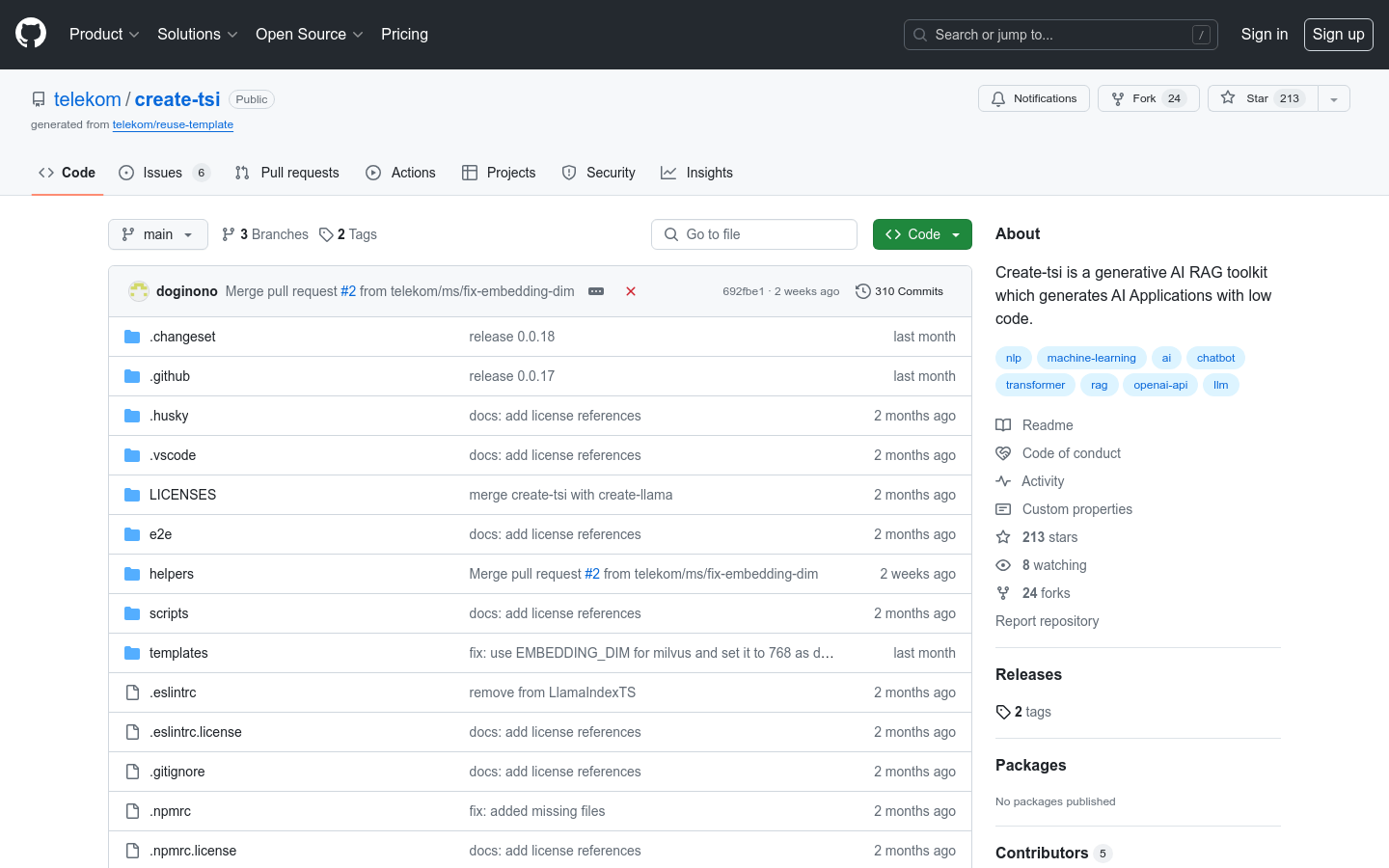This screenshot has height=868, width=1389.
Task: Open the #2 pull request link in helpers row
Action: [592, 574]
